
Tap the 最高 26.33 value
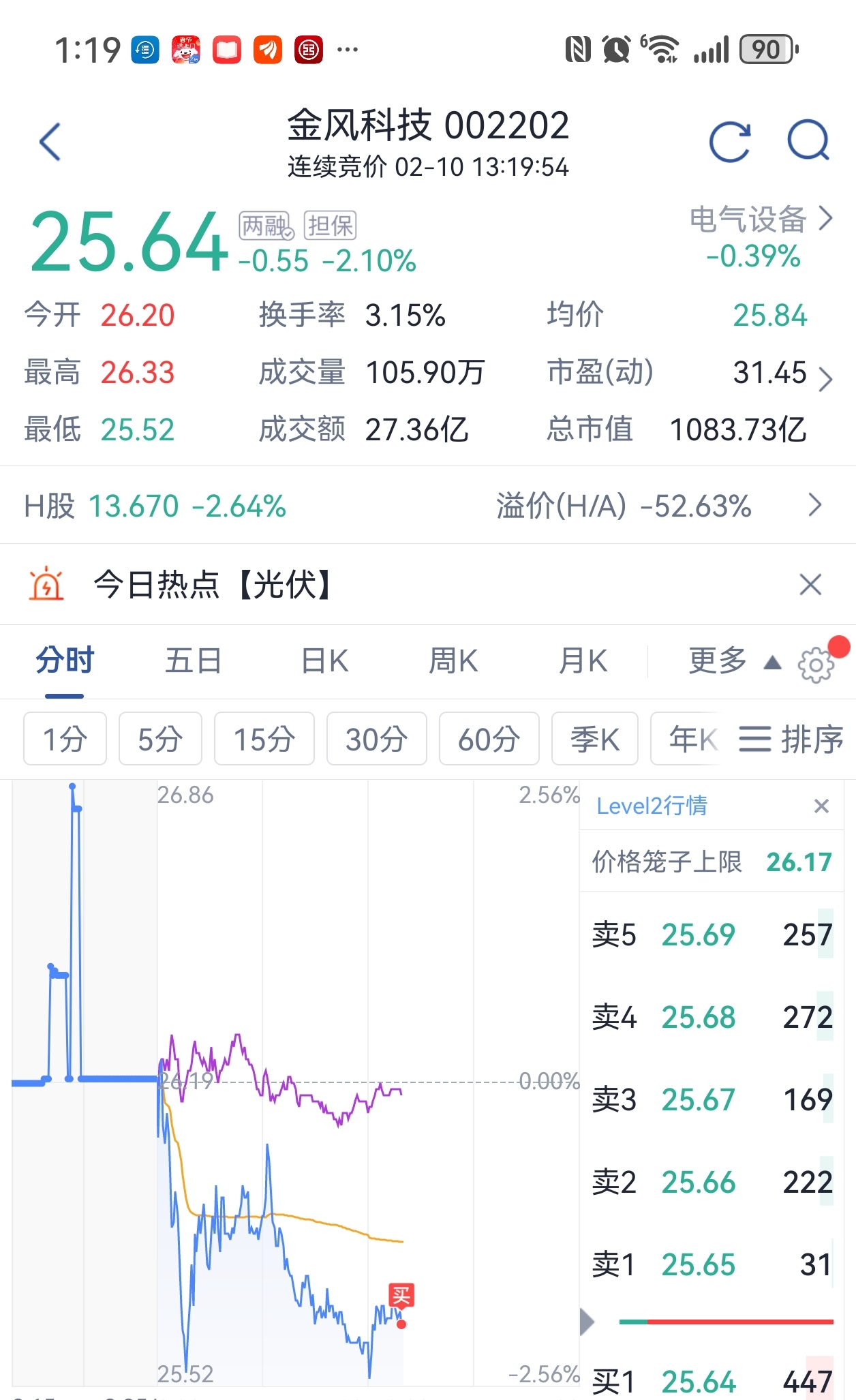tap(138, 372)
